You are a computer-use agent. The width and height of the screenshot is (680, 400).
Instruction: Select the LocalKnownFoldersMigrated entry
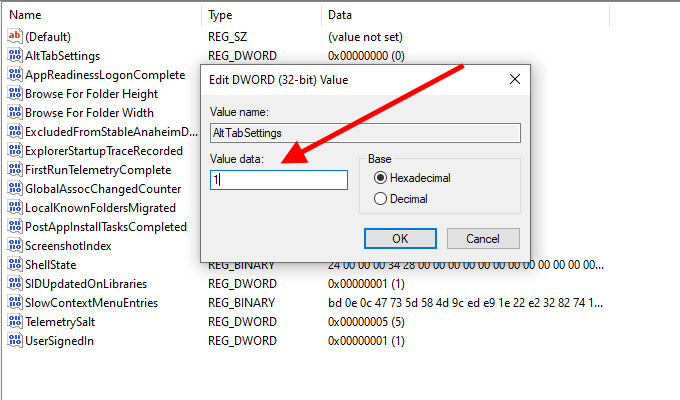[x=100, y=208]
